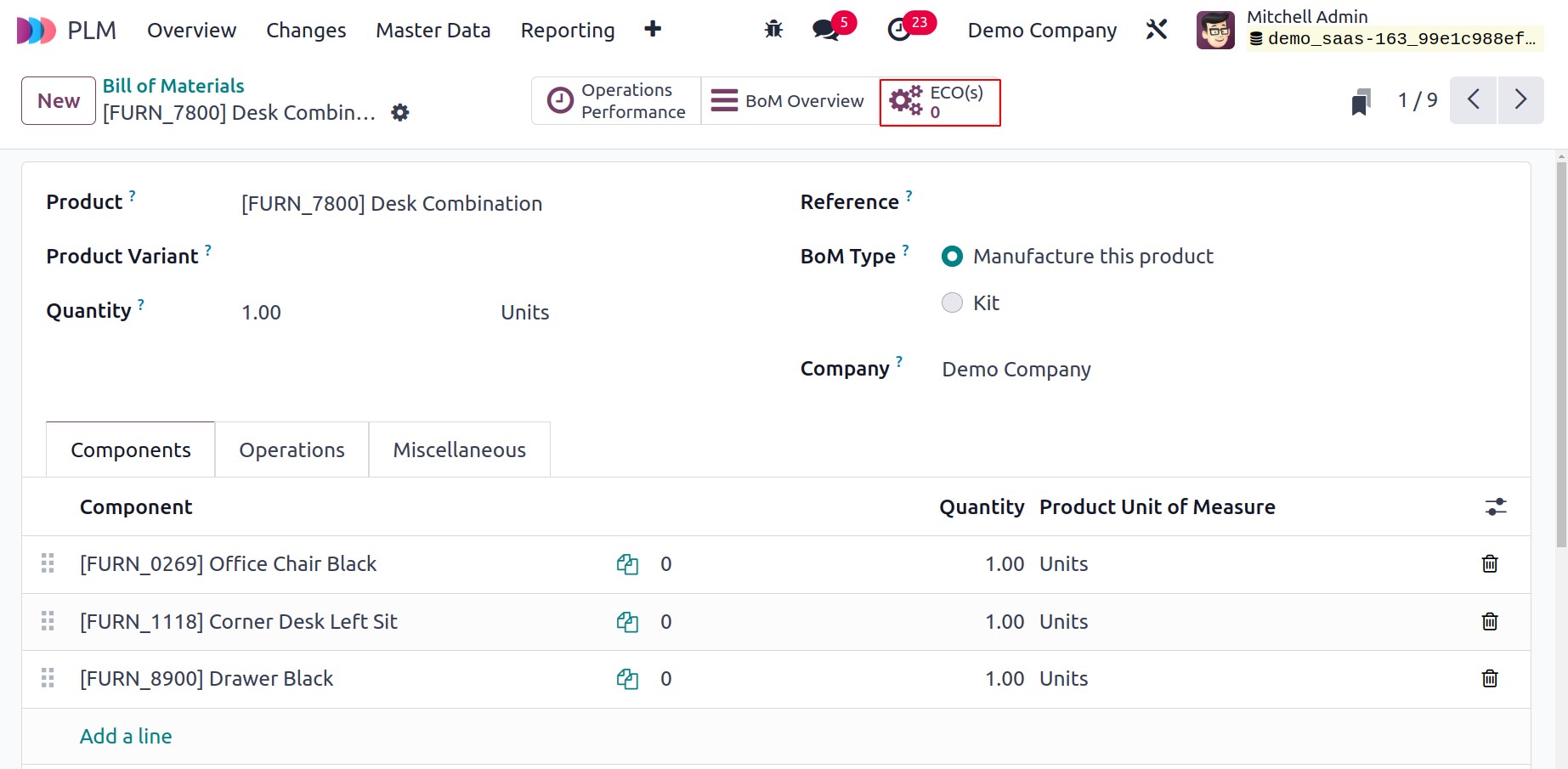Grab the drag handle of the Corner Desk Left Sit row
This screenshot has width=1568, height=769.
[x=48, y=621]
